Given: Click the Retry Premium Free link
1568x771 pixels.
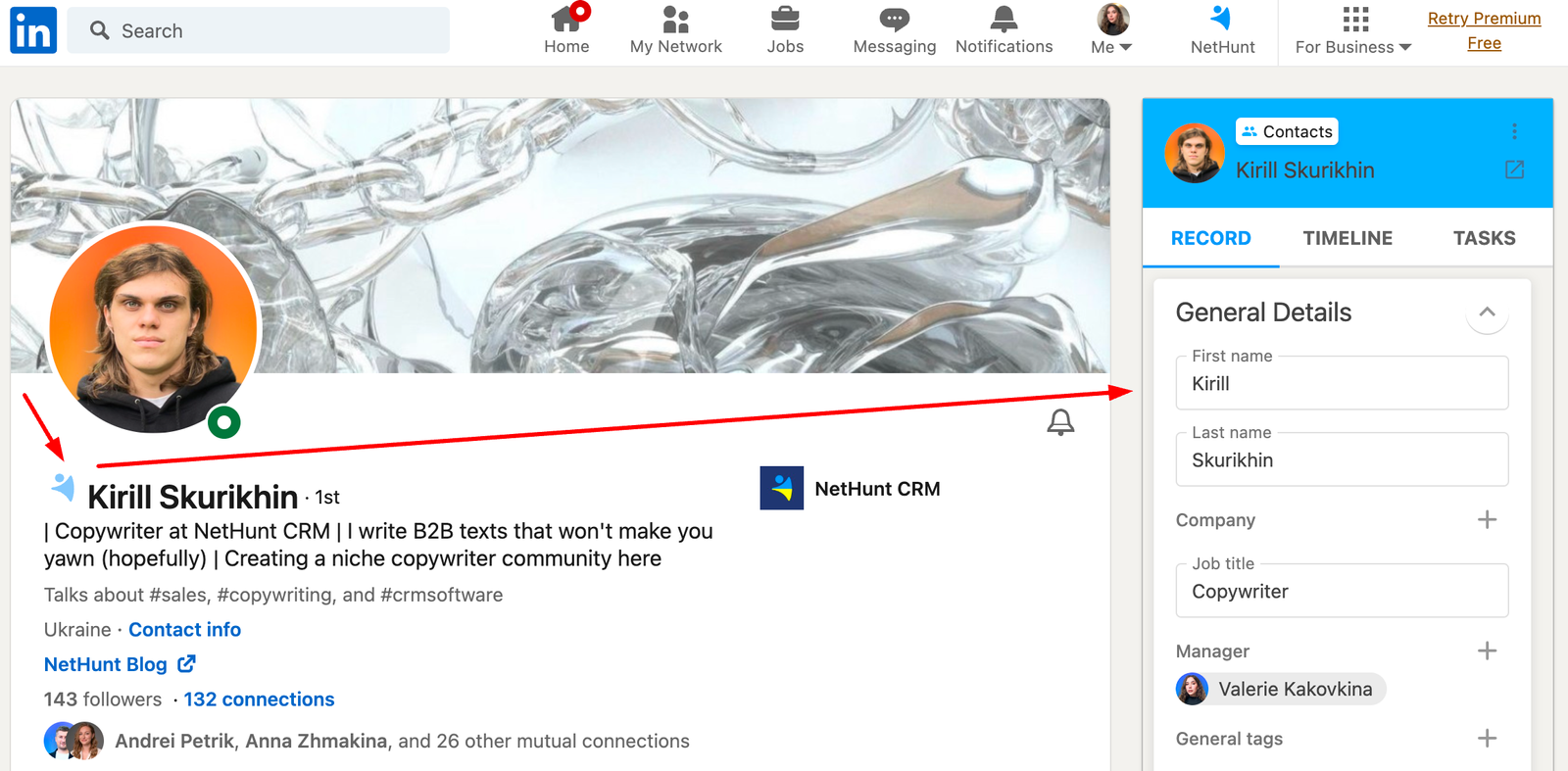Looking at the screenshot, I should coord(1484,30).
